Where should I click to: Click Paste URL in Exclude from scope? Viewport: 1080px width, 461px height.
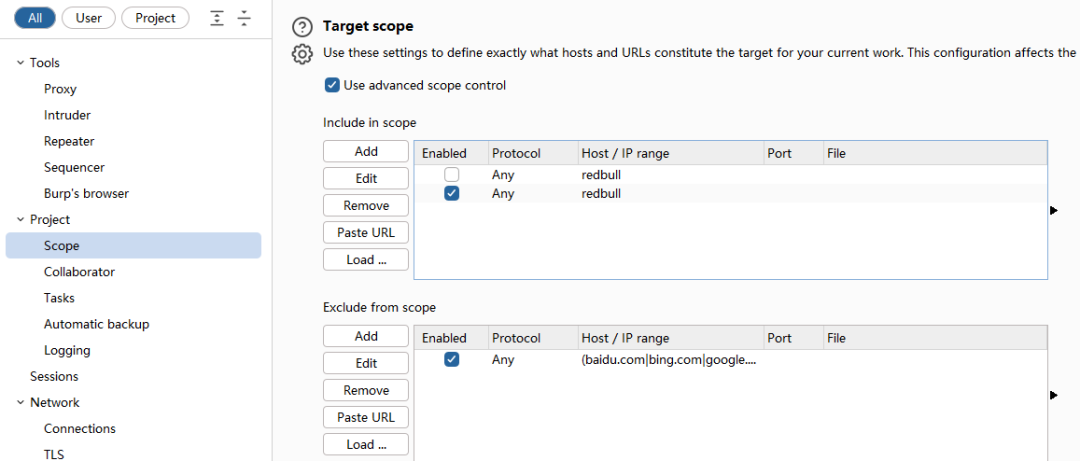click(366, 417)
